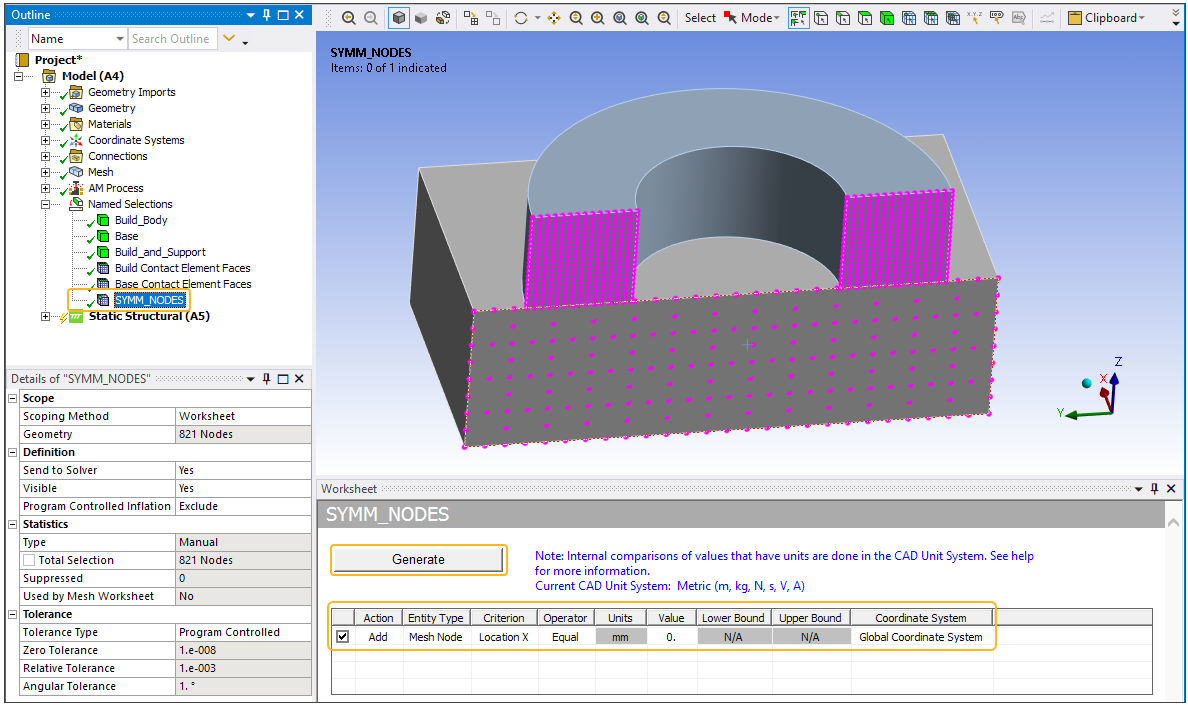Click the Scoping Method value 'Worksheet'

pos(242,416)
